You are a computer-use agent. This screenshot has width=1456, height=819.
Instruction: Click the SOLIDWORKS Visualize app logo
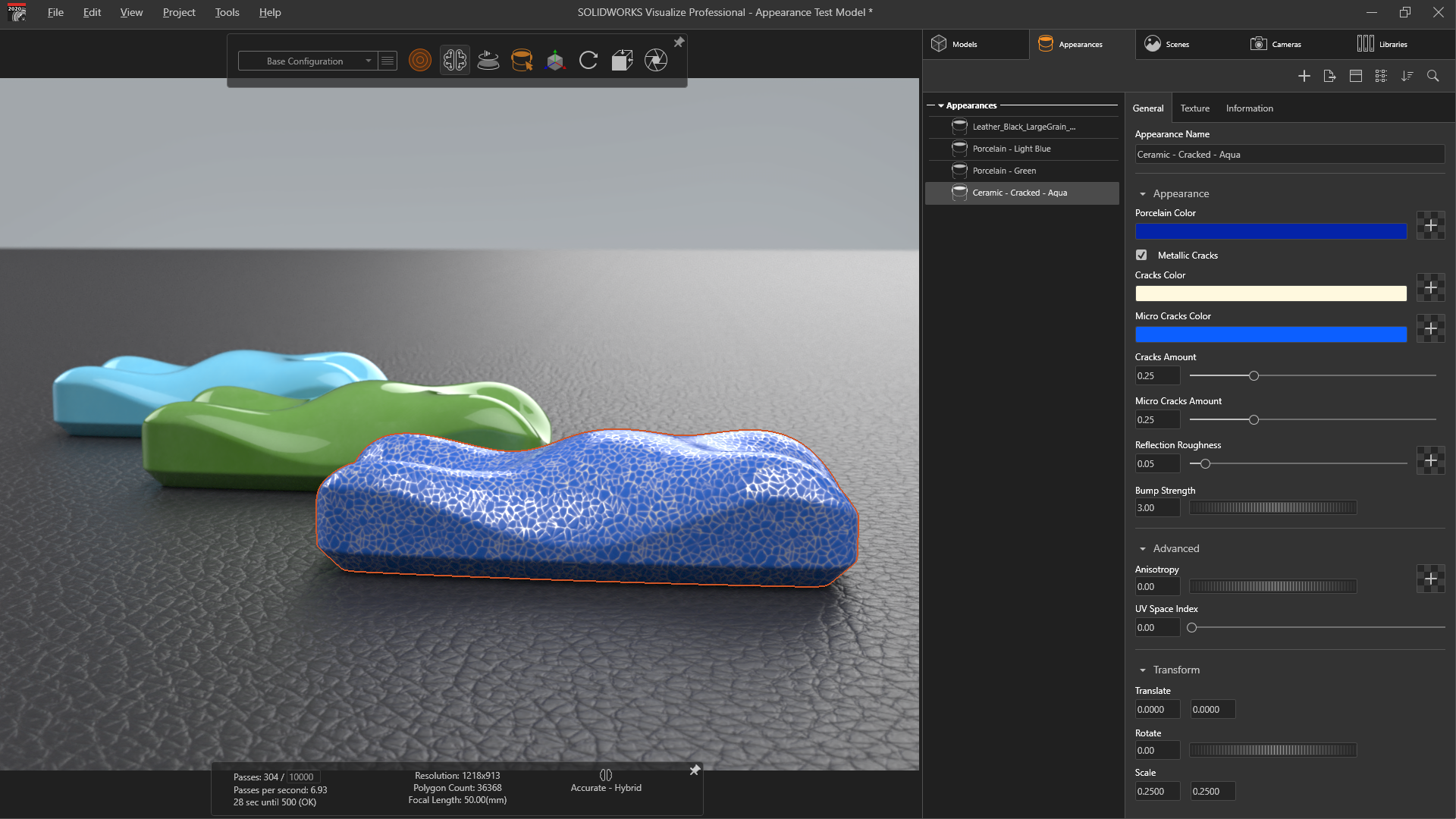pos(17,12)
